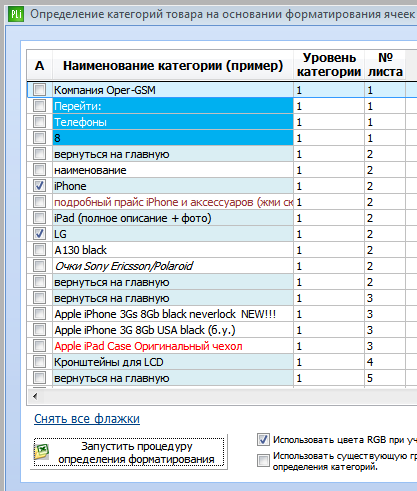Check the box for Очки Sony Ericsson/Polaroid row
The width and height of the screenshot is (417, 491).
pyautogui.click(x=40, y=266)
